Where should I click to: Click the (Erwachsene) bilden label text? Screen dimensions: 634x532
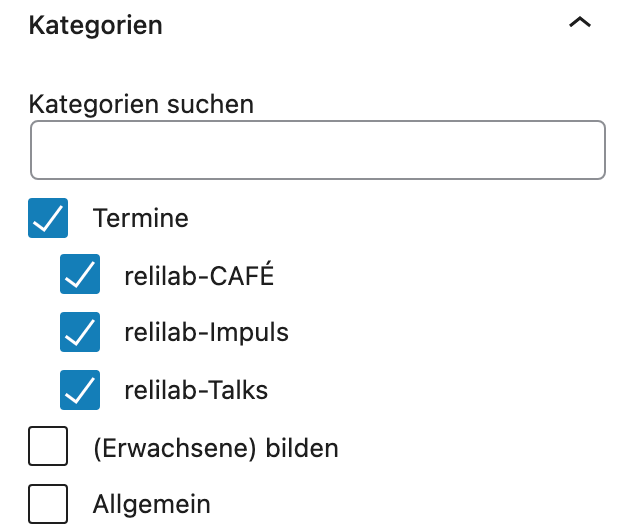tap(215, 448)
